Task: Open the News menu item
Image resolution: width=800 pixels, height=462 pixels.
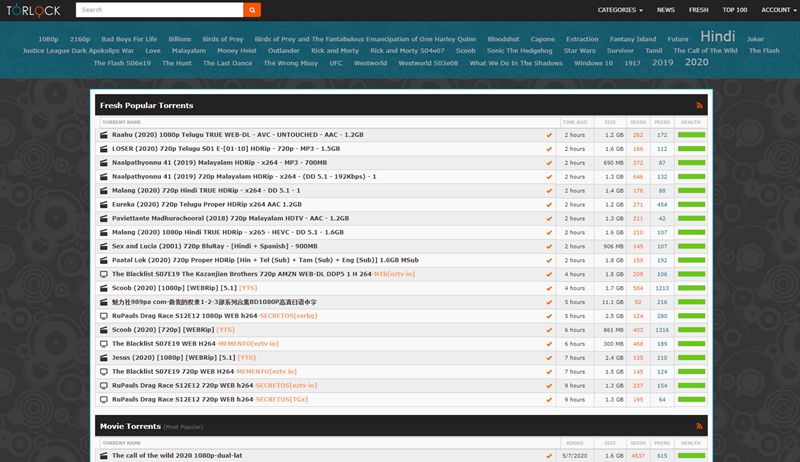Action: pos(666,10)
